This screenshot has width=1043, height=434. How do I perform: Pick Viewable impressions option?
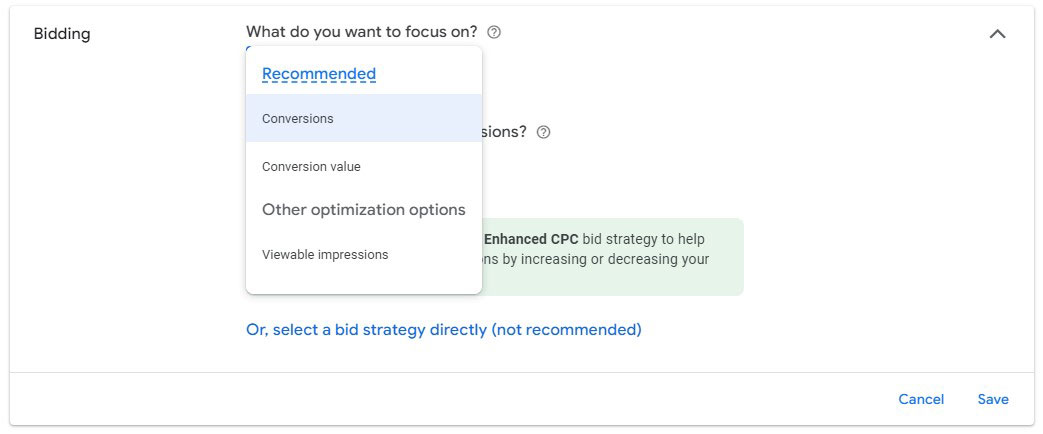(364, 254)
